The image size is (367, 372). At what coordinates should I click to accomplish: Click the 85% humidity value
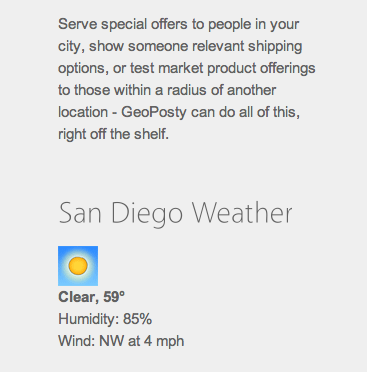pos(138,319)
